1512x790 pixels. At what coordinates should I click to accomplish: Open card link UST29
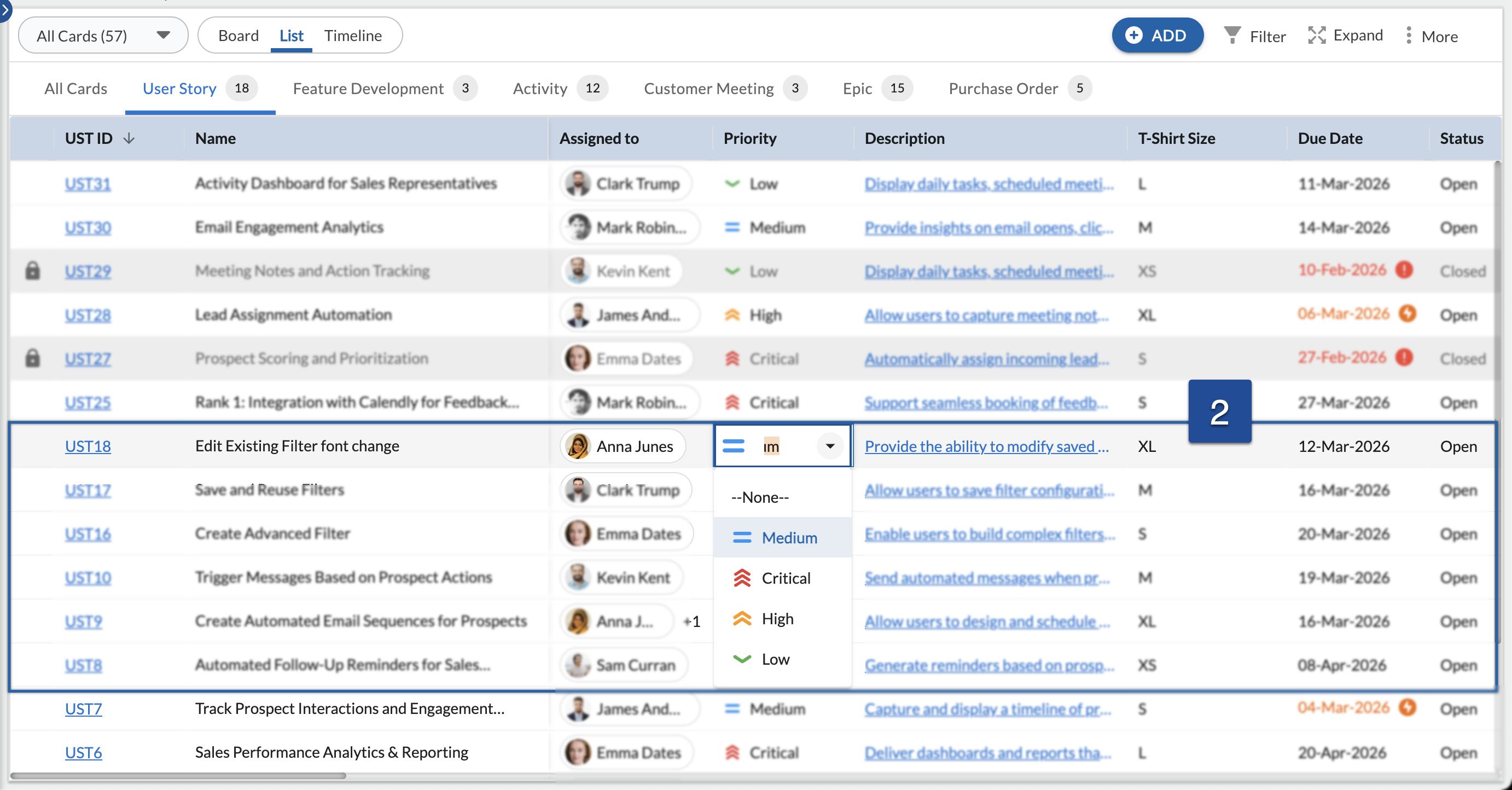88,271
